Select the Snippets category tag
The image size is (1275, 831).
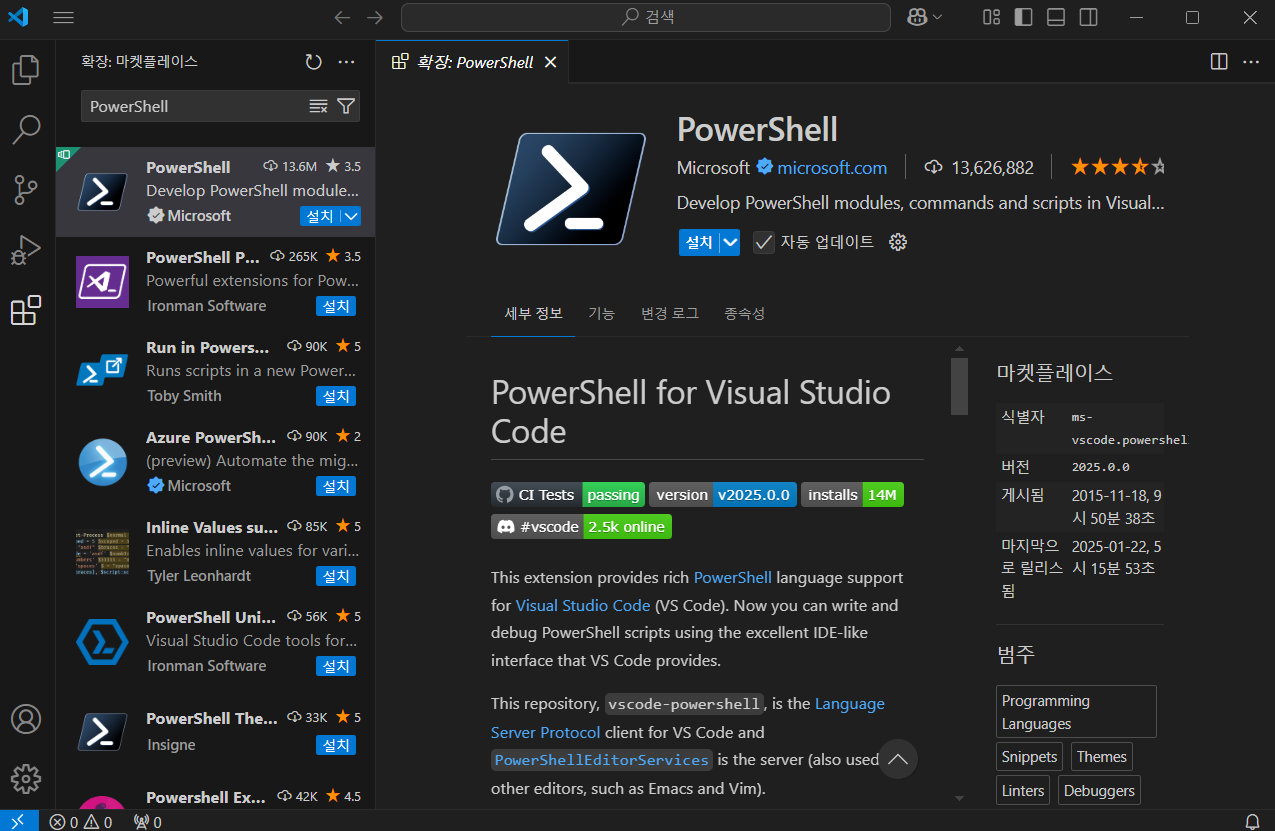click(x=1029, y=757)
